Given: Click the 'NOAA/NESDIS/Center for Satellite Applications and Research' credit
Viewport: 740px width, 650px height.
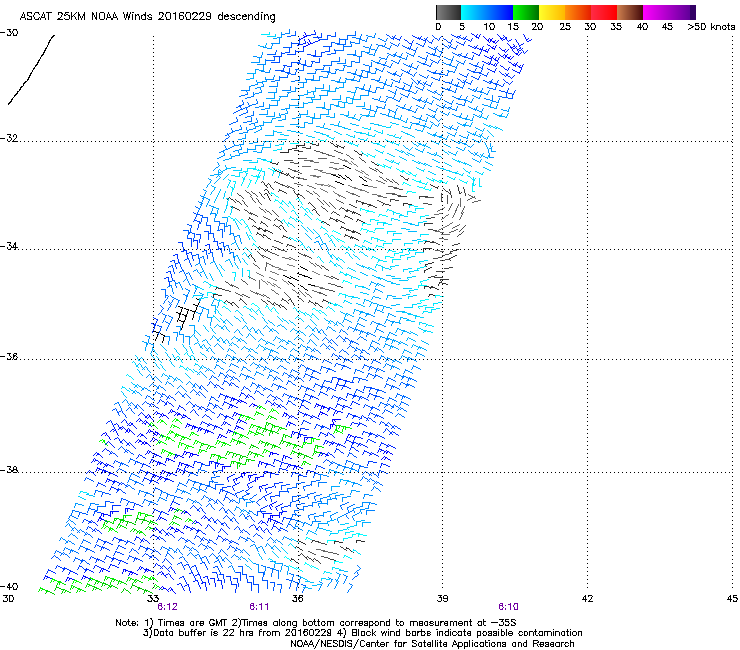Looking at the screenshot, I should pyautogui.click(x=432, y=644).
